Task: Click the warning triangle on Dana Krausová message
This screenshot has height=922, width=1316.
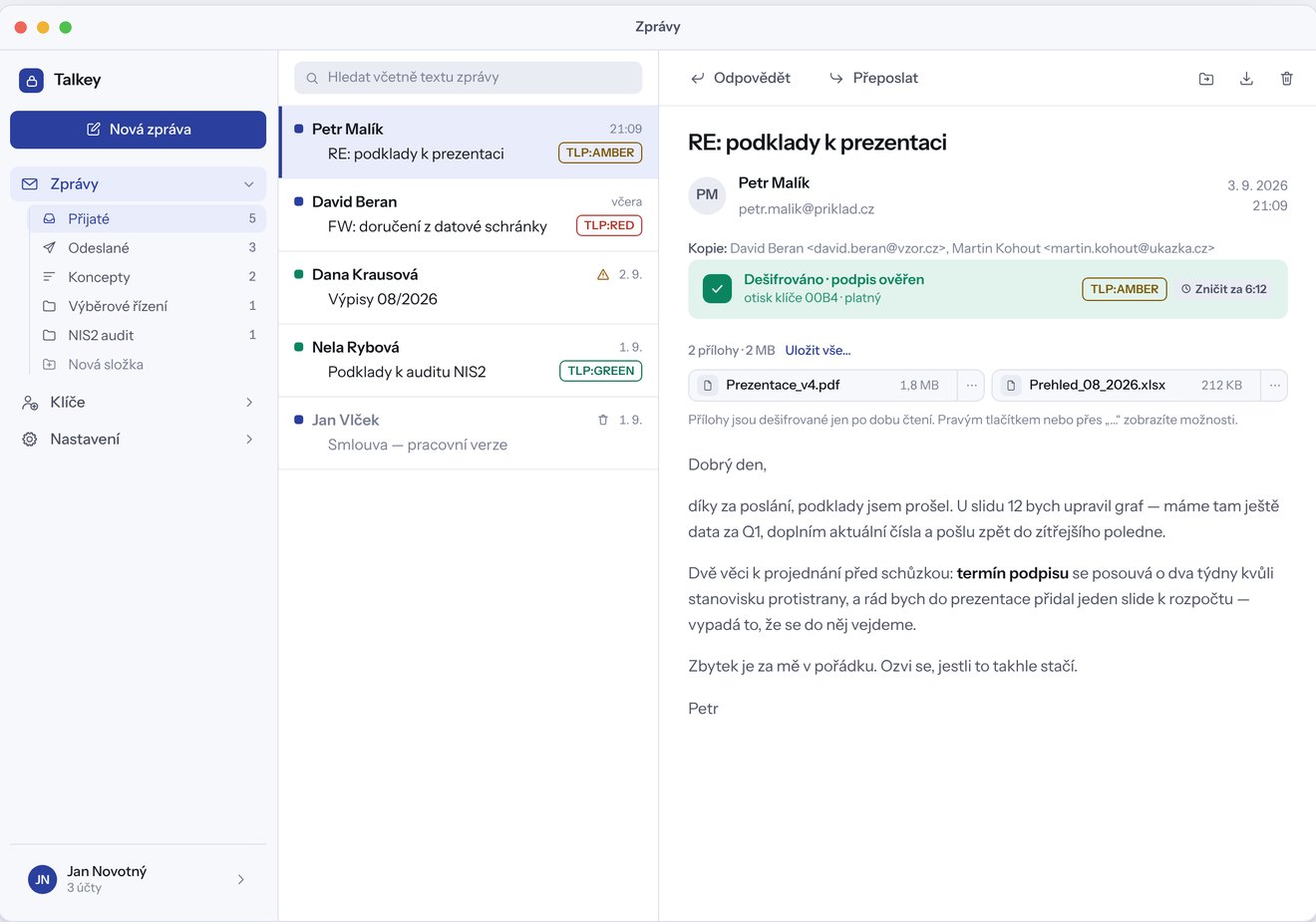Action: pos(603,274)
